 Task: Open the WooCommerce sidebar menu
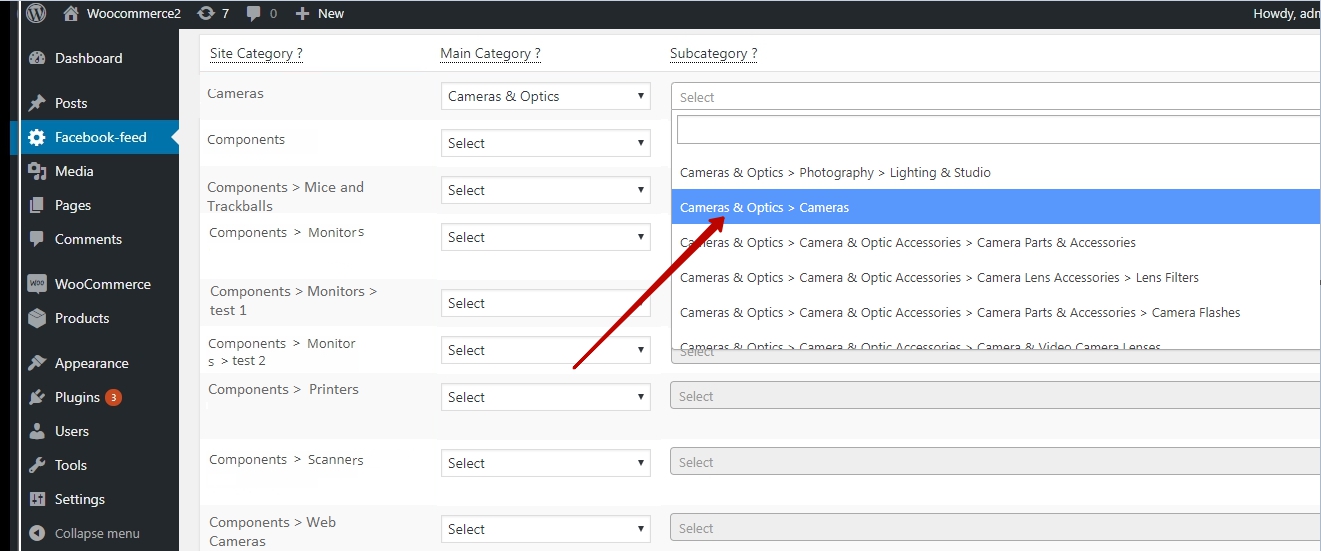click(x=102, y=284)
